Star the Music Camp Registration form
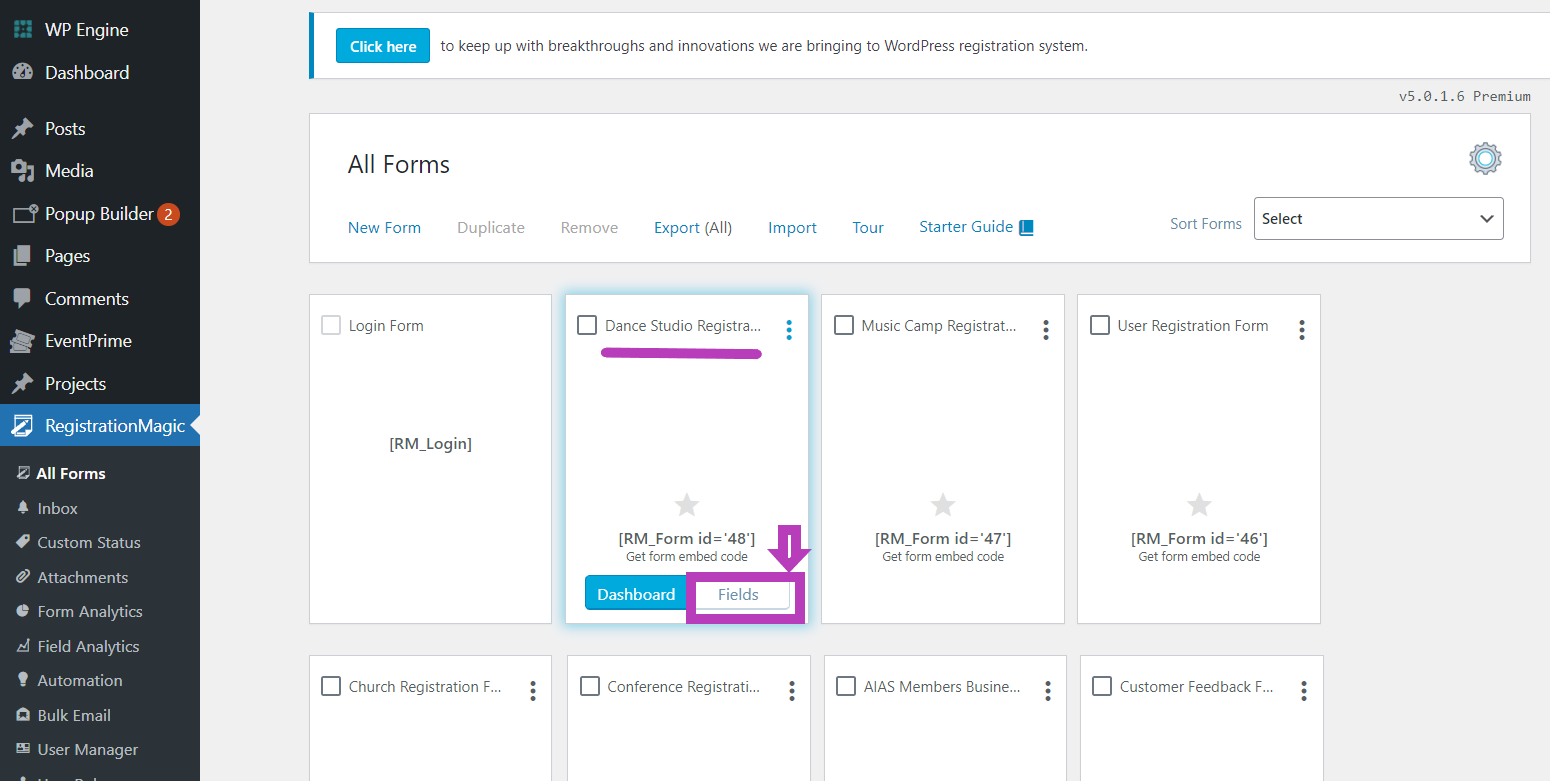Screen dimensions: 1550x781 [x=942, y=505]
